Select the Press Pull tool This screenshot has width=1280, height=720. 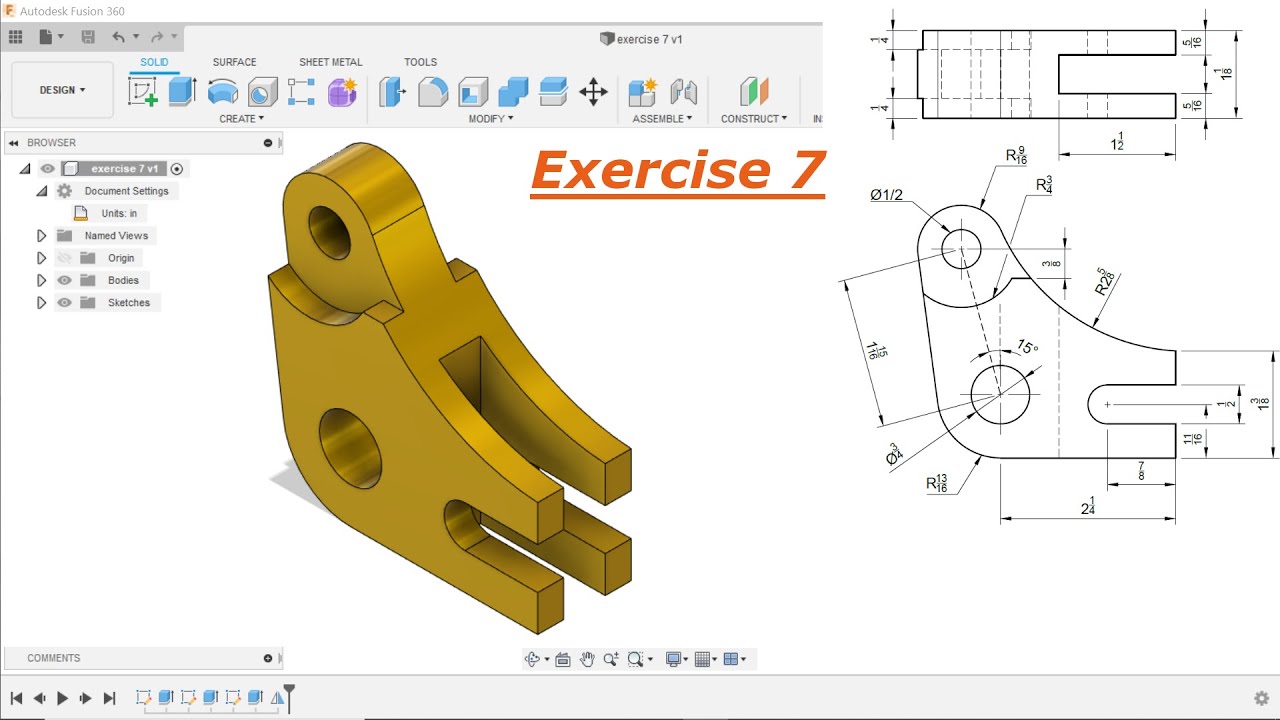click(x=393, y=92)
